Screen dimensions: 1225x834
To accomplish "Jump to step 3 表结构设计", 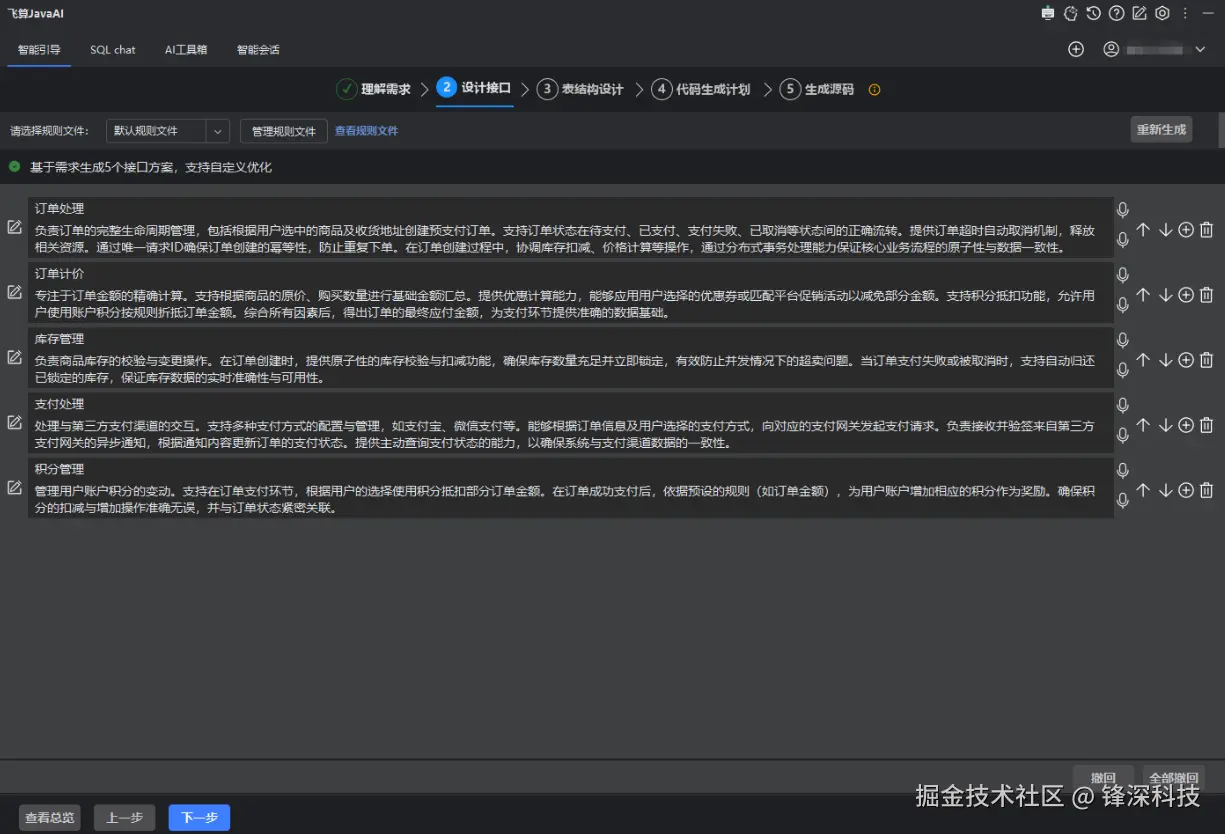I will (x=580, y=89).
